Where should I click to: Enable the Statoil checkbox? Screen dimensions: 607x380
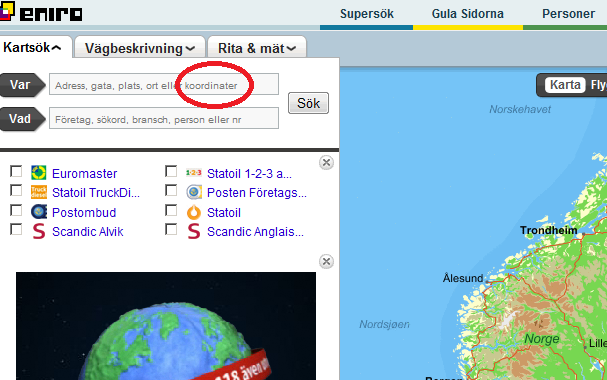(171, 210)
